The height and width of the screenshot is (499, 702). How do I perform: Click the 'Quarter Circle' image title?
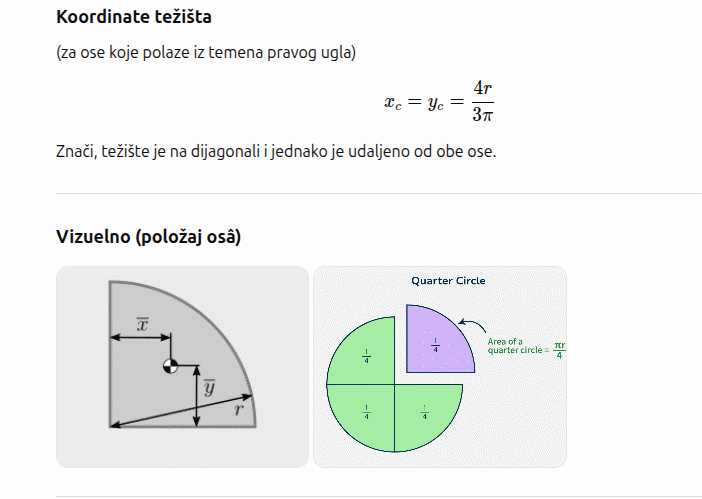pyautogui.click(x=448, y=281)
